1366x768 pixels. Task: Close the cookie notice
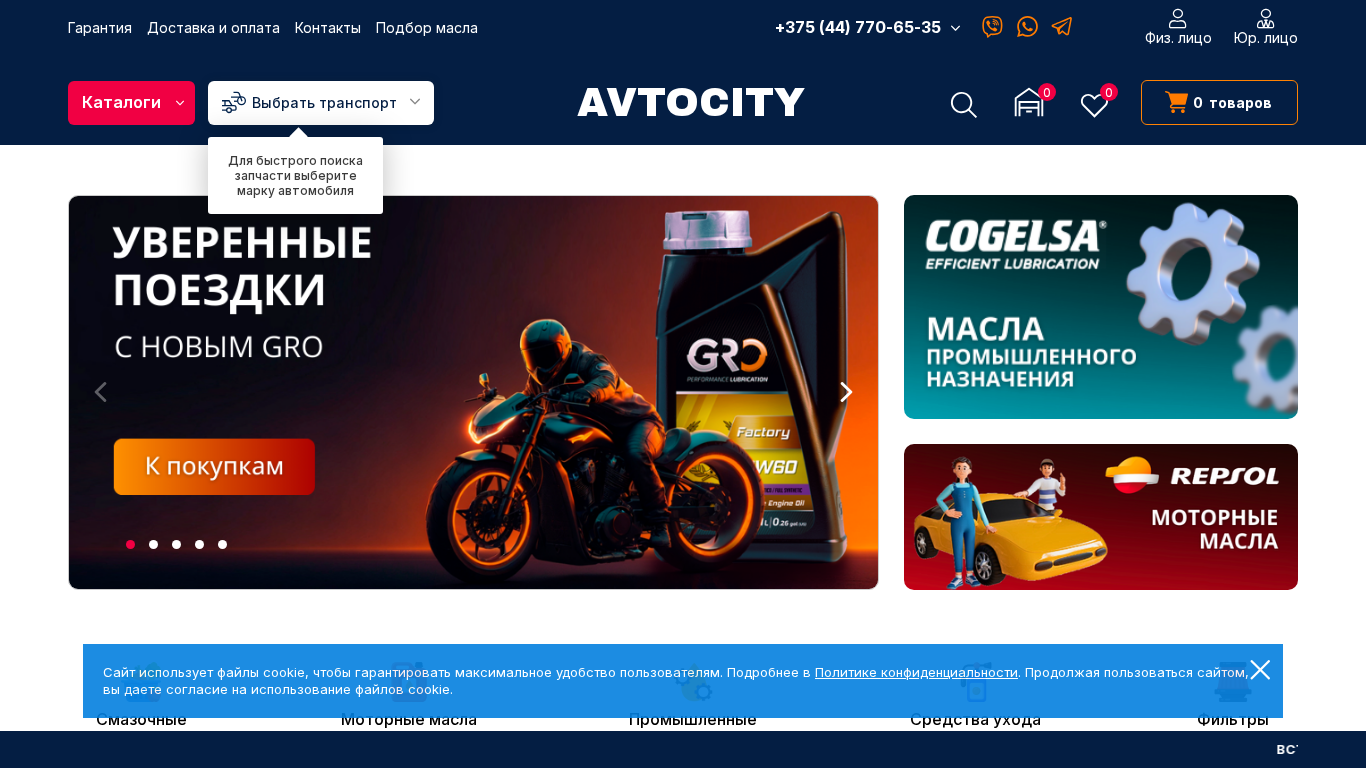coord(1260,670)
